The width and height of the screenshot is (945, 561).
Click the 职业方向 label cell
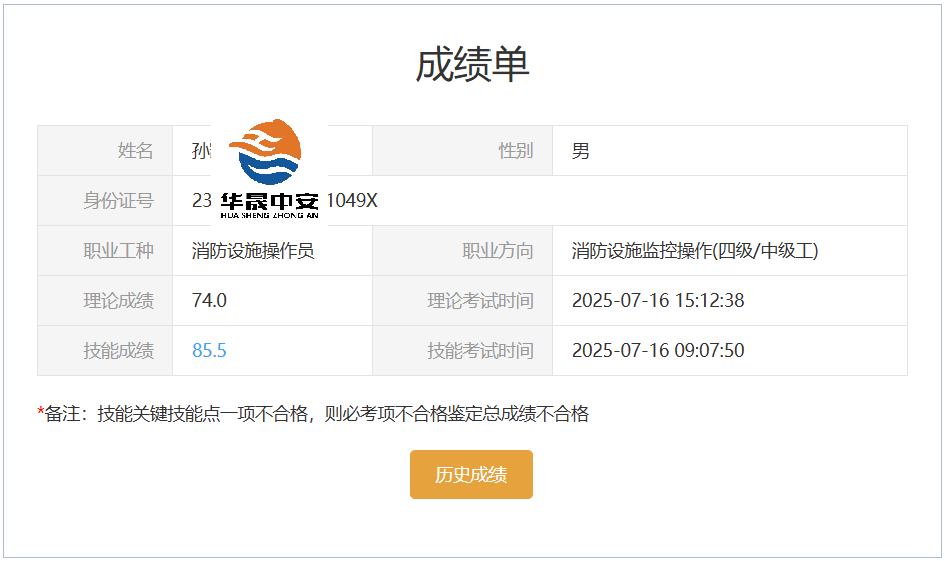point(462,251)
